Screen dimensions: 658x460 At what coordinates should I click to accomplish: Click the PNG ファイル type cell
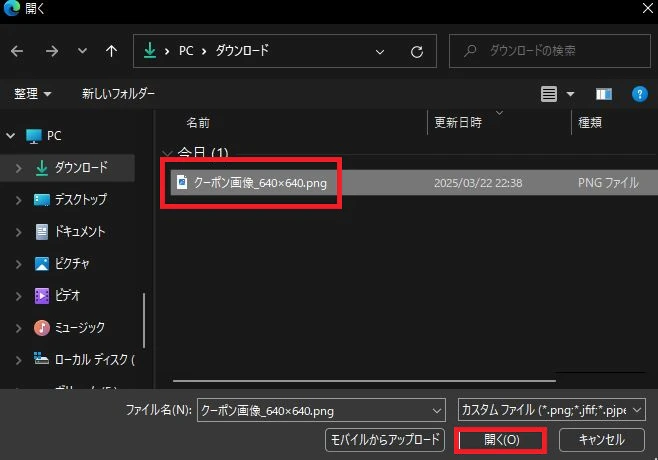click(608, 183)
